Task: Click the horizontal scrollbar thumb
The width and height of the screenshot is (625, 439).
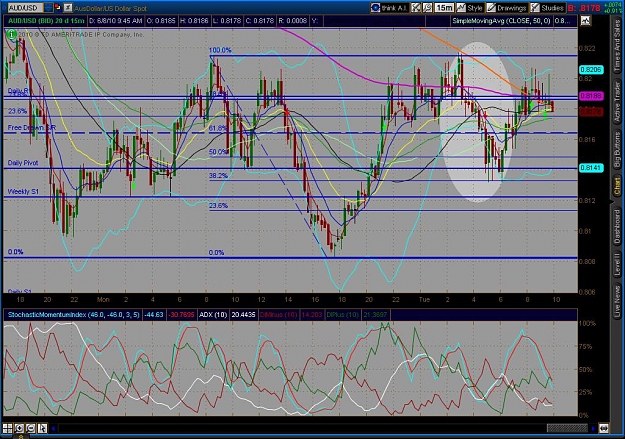Action: 567,429
